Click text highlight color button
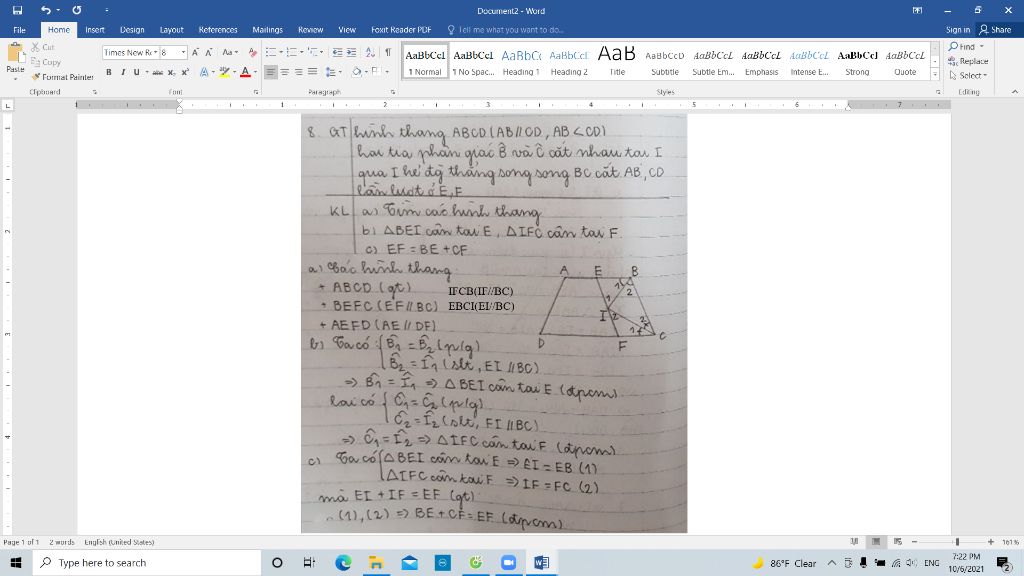1024x576 pixels. tap(224, 72)
